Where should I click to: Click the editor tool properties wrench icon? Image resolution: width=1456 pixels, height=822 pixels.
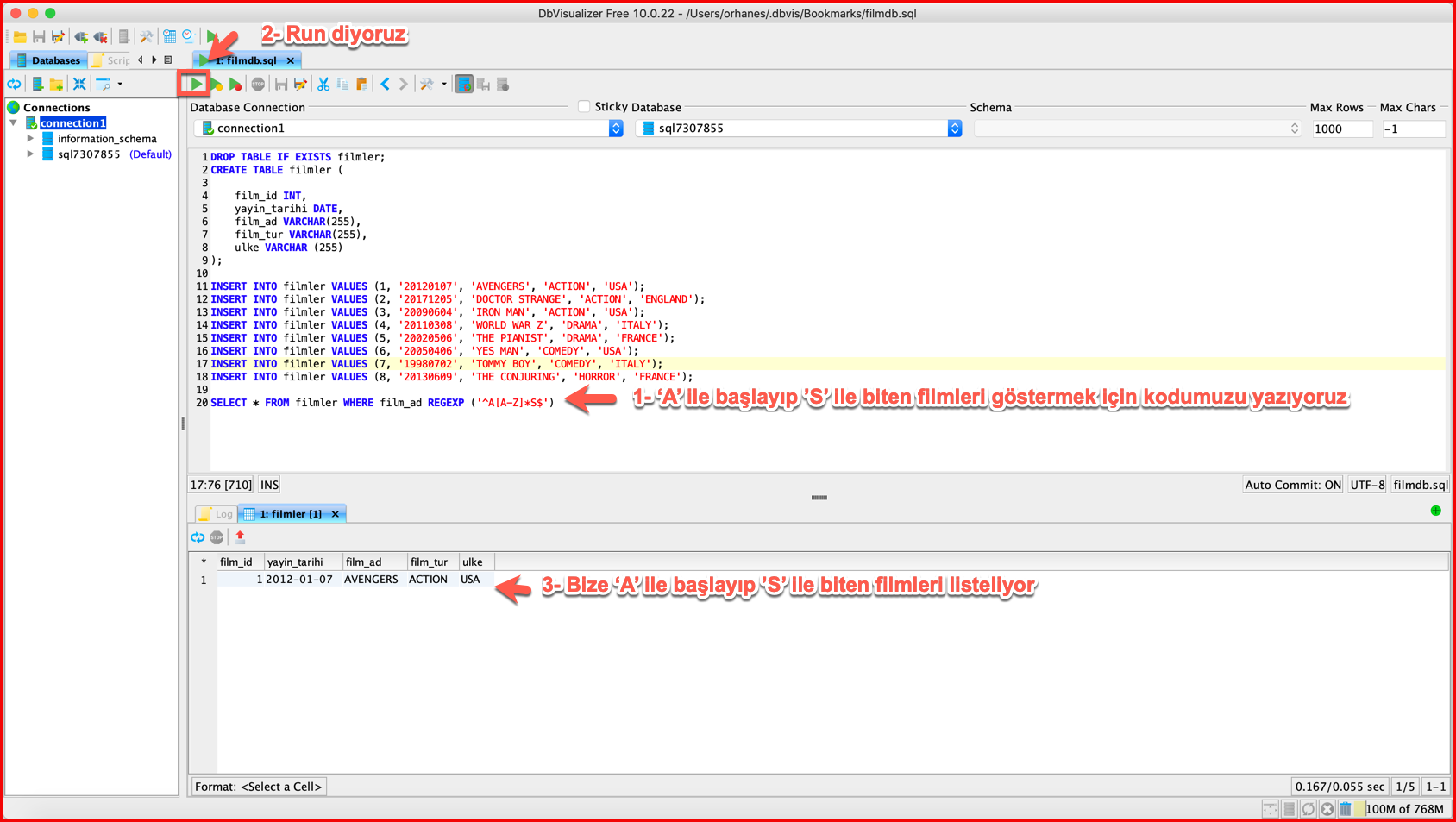click(426, 84)
